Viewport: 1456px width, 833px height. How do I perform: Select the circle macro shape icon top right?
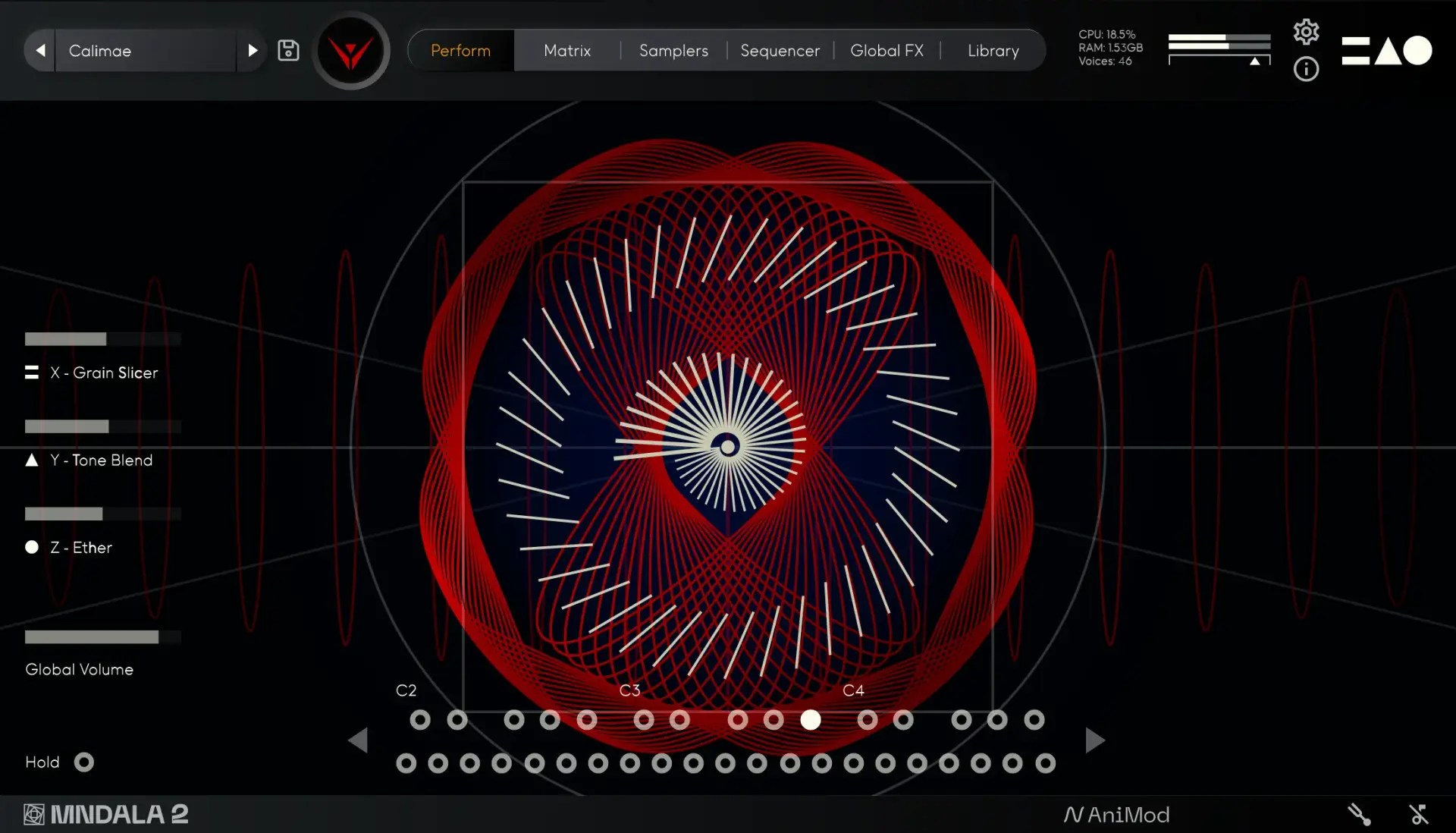click(1417, 50)
